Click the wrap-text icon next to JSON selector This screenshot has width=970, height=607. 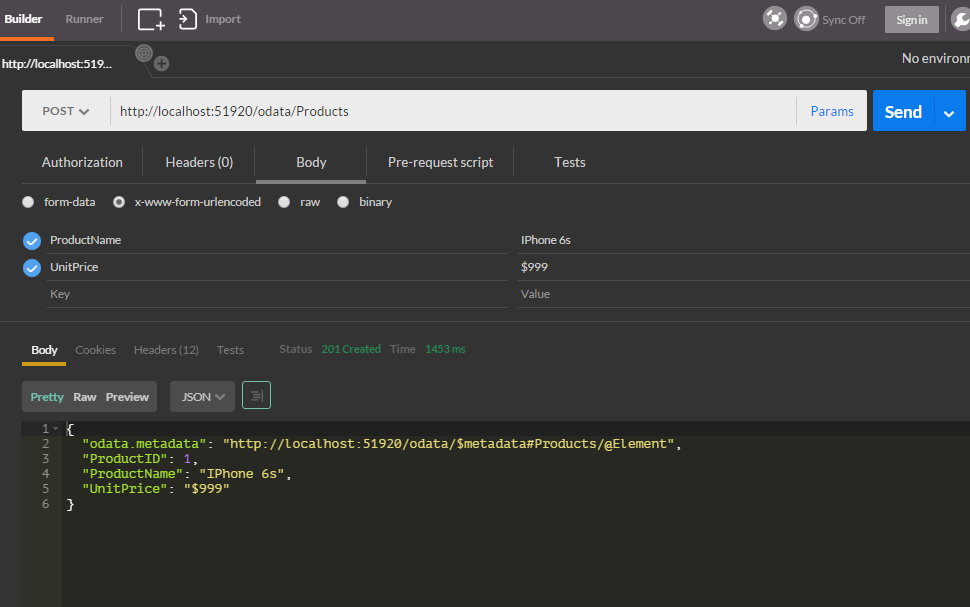tap(256, 396)
